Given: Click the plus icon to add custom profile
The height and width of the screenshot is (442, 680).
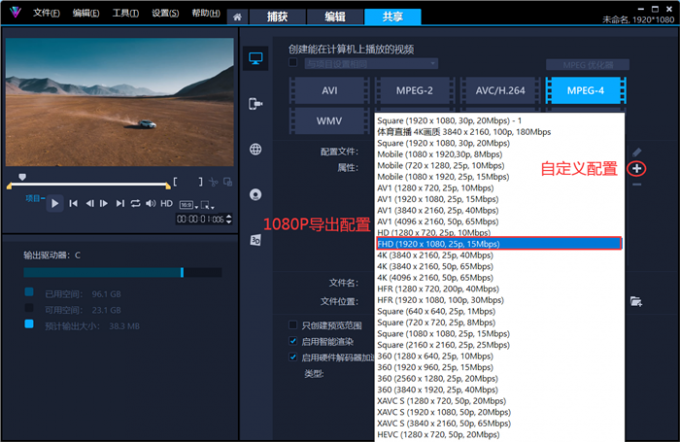Looking at the screenshot, I should point(636,169).
